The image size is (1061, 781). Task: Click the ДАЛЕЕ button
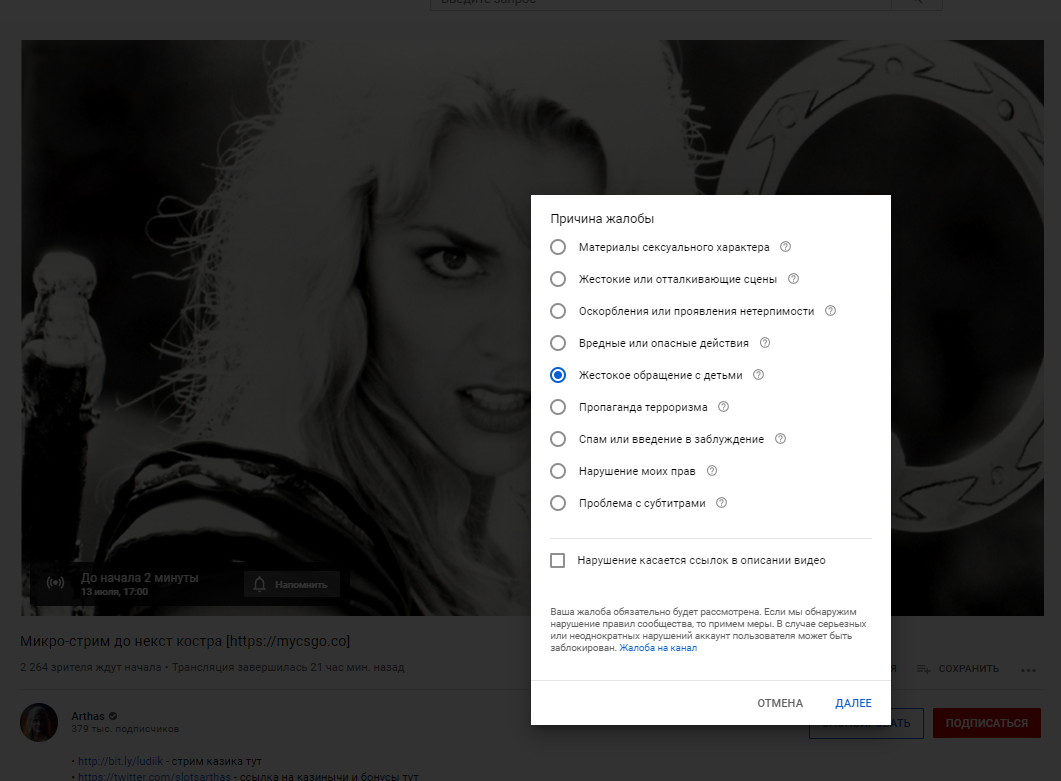853,703
